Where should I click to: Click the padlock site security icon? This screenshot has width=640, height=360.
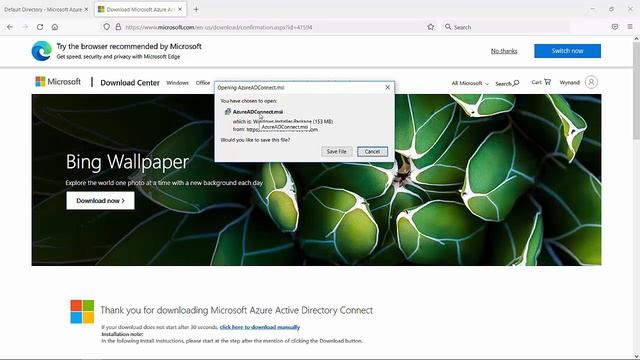(x=118, y=27)
